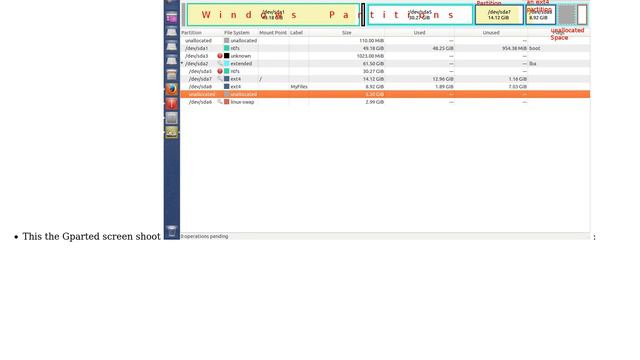Click the '2.99 GiB' size cell

pyautogui.click(x=375, y=102)
